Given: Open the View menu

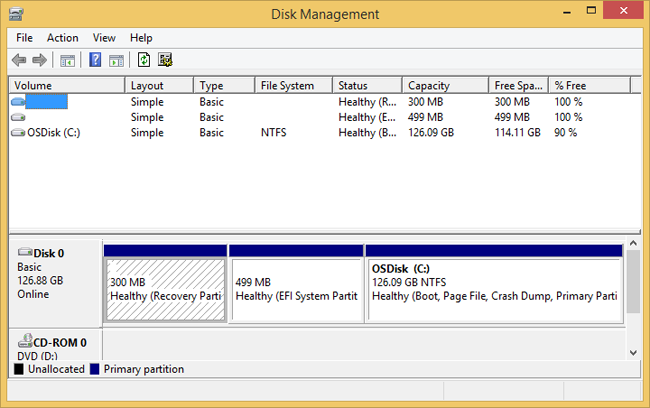Looking at the screenshot, I should pyautogui.click(x=104, y=38).
